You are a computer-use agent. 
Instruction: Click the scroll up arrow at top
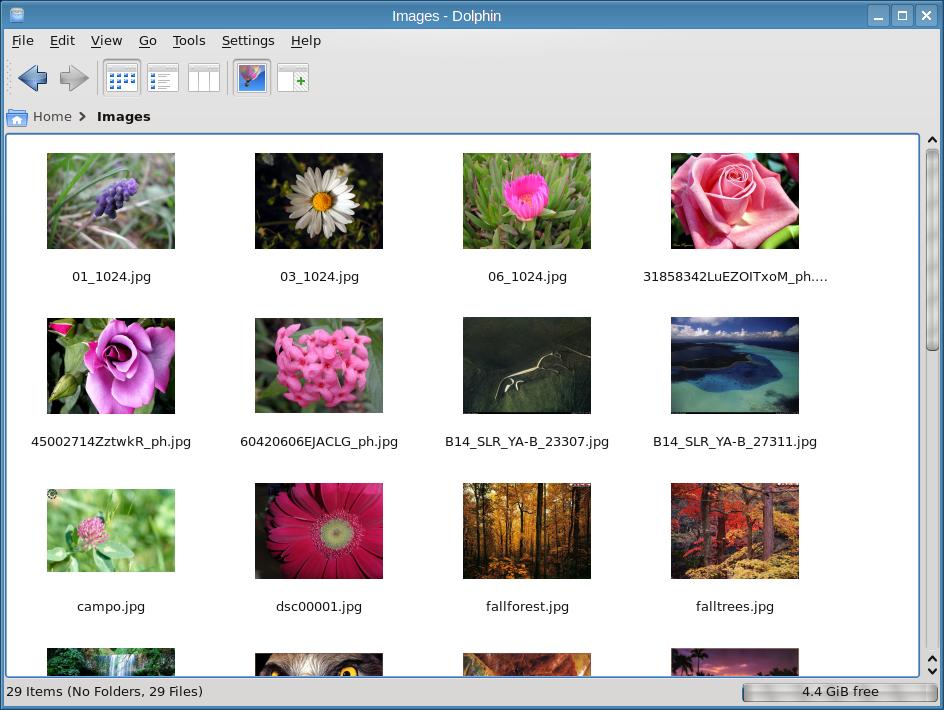click(x=933, y=140)
